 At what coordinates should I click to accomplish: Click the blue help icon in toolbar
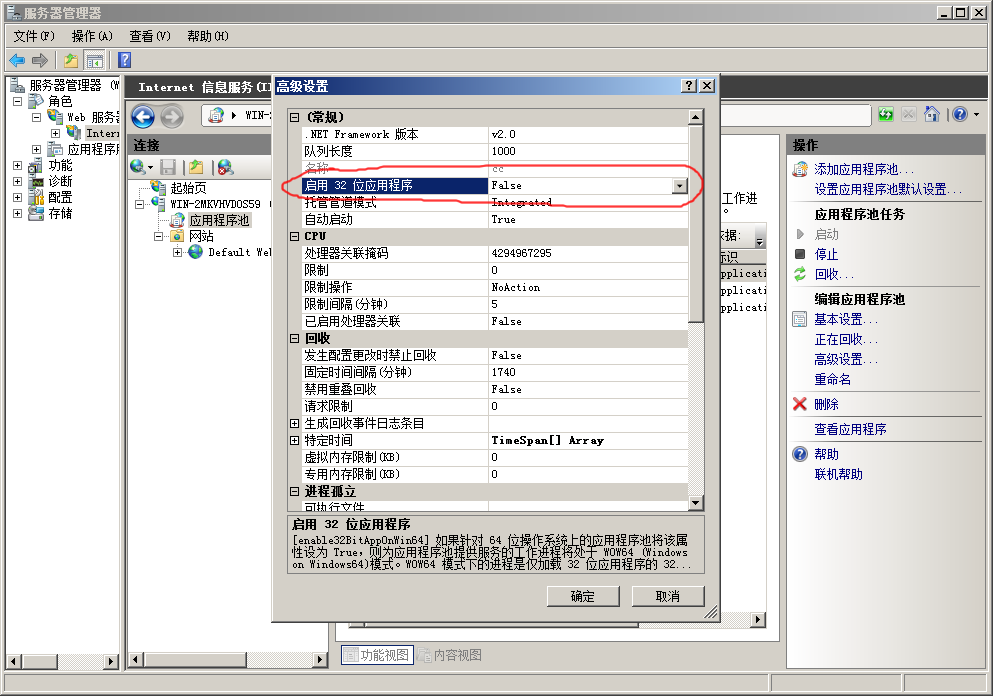[125, 60]
